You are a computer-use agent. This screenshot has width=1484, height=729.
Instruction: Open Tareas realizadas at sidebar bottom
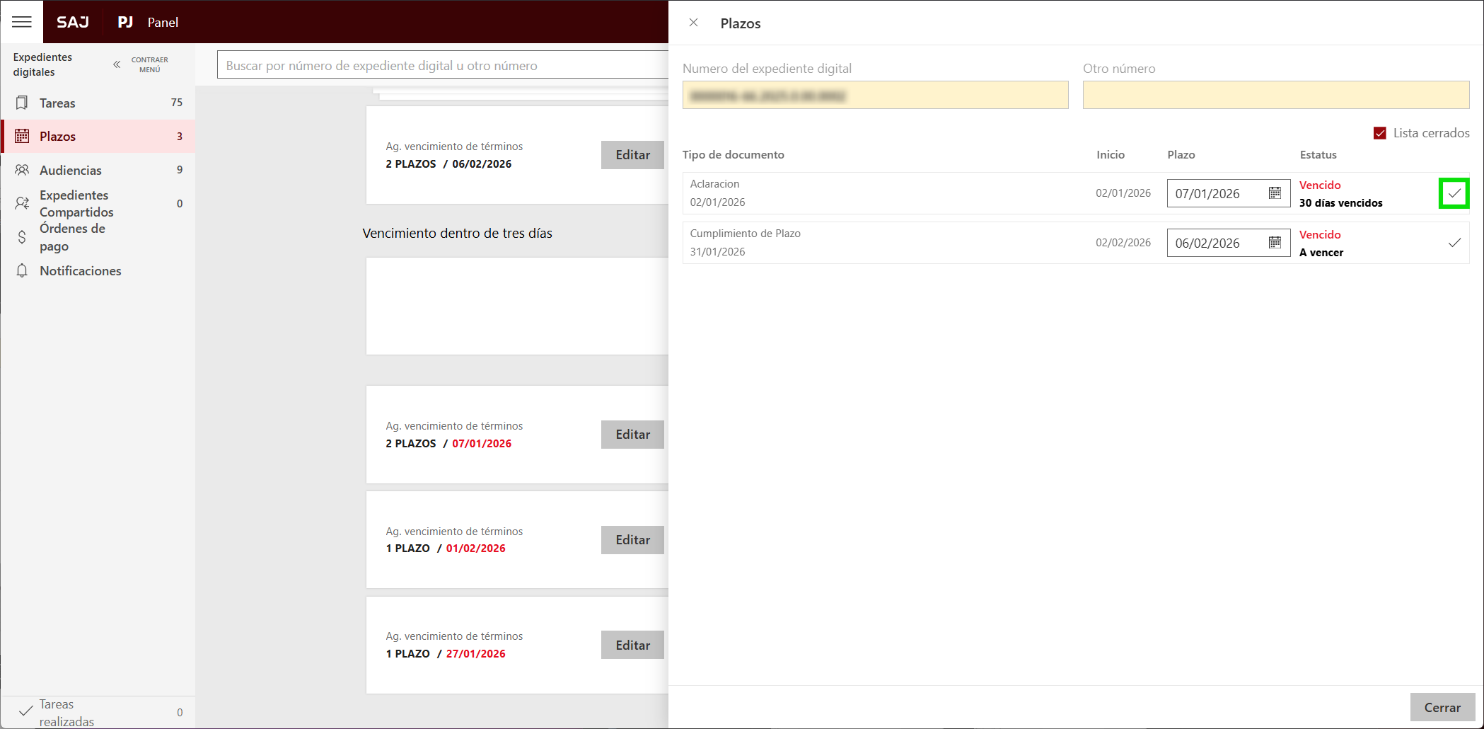tap(66, 712)
